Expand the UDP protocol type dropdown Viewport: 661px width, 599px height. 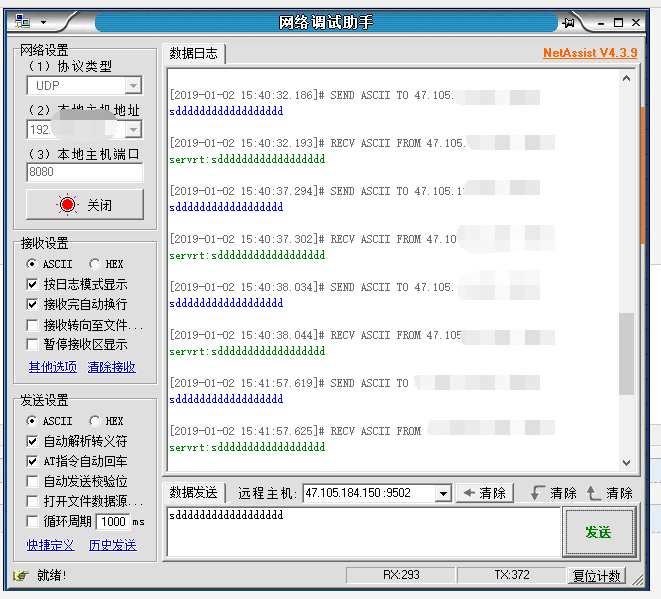pyautogui.click(x=133, y=86)
